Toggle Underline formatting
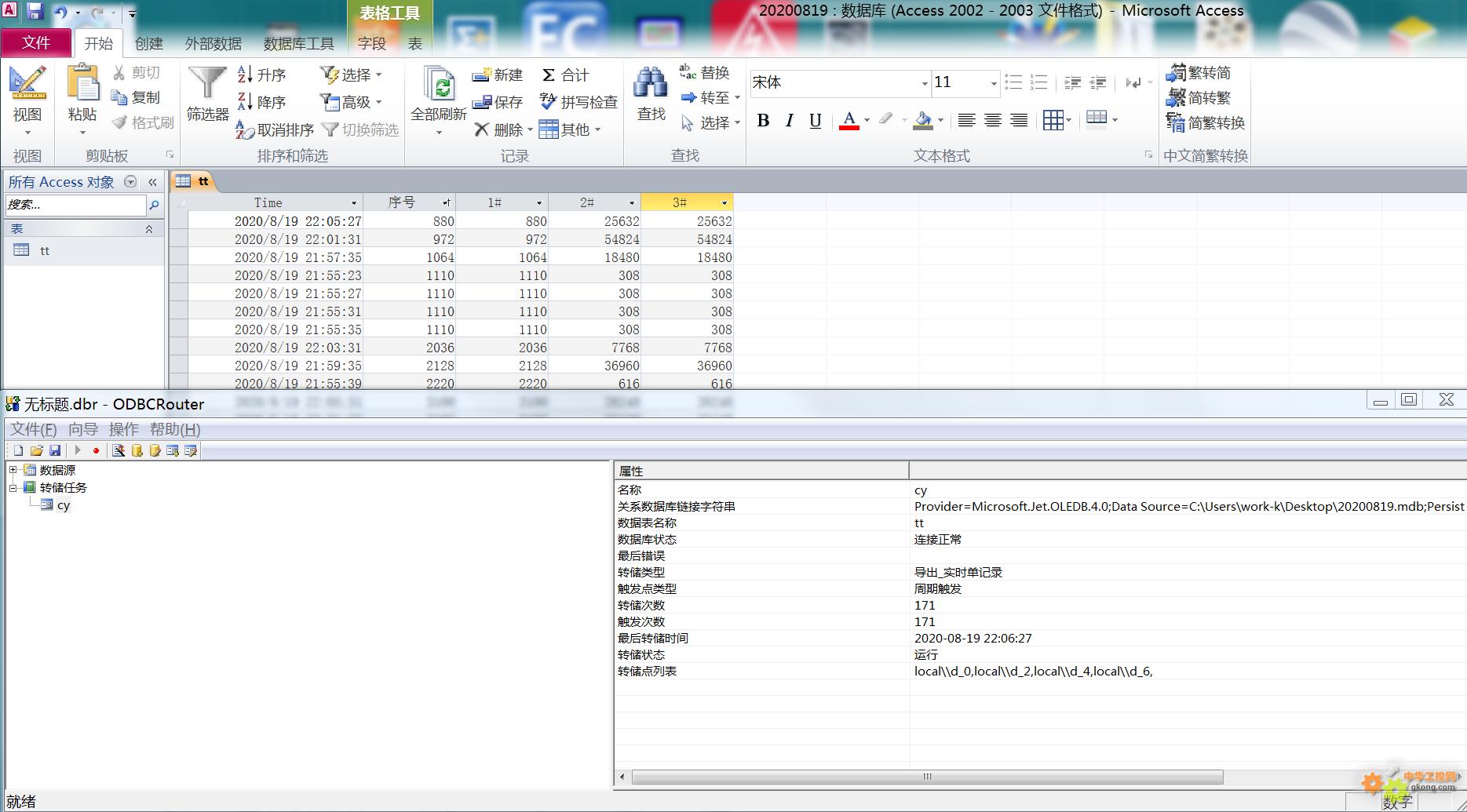The image size is (1467, 812). [x=816, y=120]
